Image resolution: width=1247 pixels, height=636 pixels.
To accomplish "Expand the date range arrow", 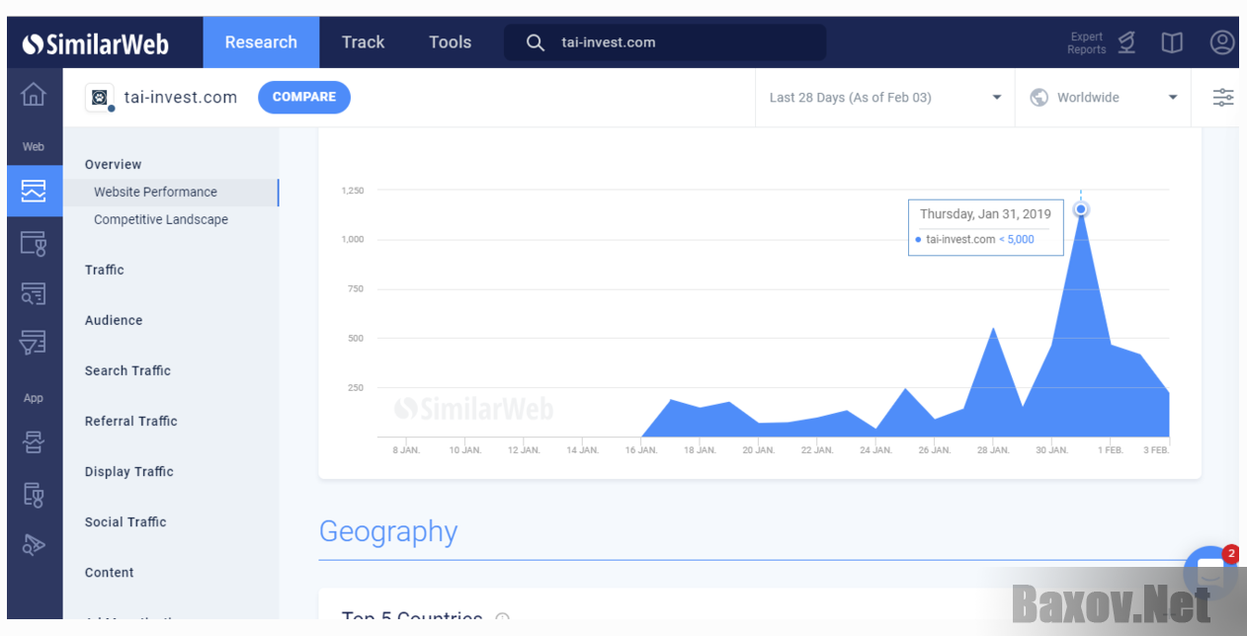I will (x=996, y=97).
